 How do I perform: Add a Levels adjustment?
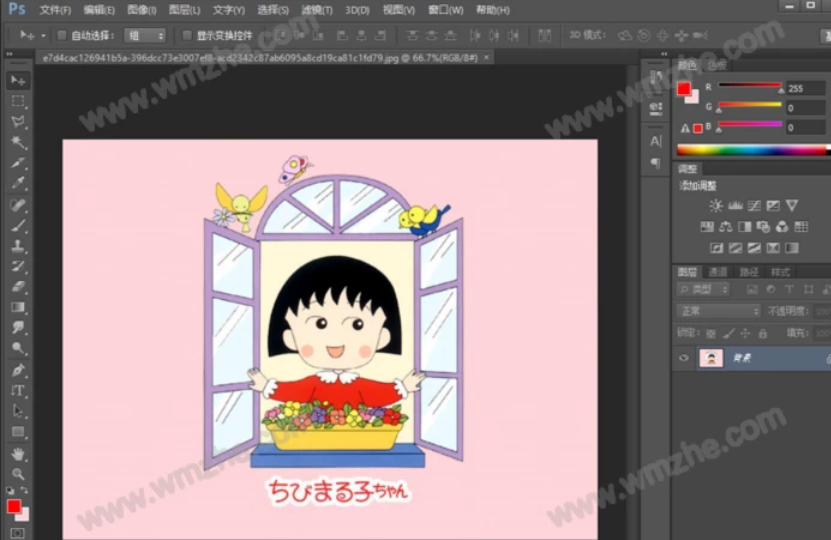click(735, 206)
